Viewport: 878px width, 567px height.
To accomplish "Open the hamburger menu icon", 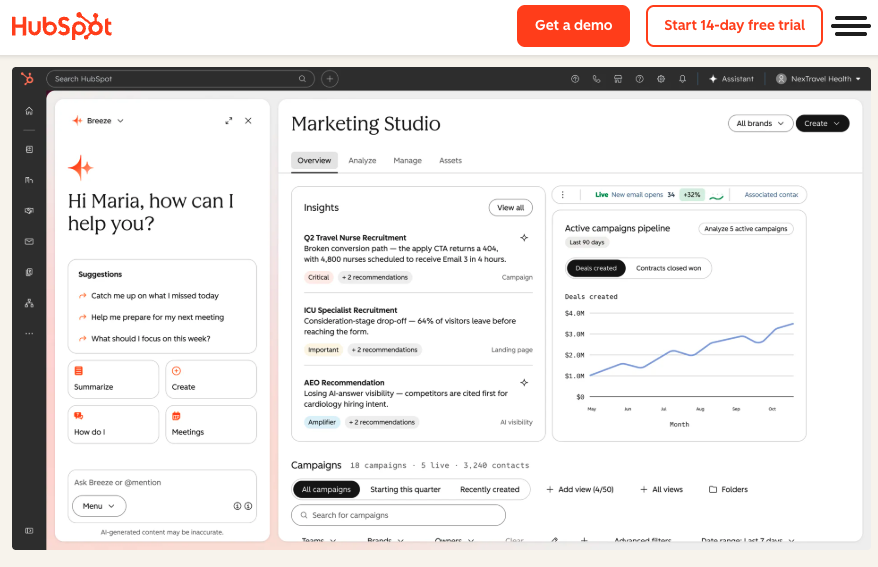I will click(851, 26).
